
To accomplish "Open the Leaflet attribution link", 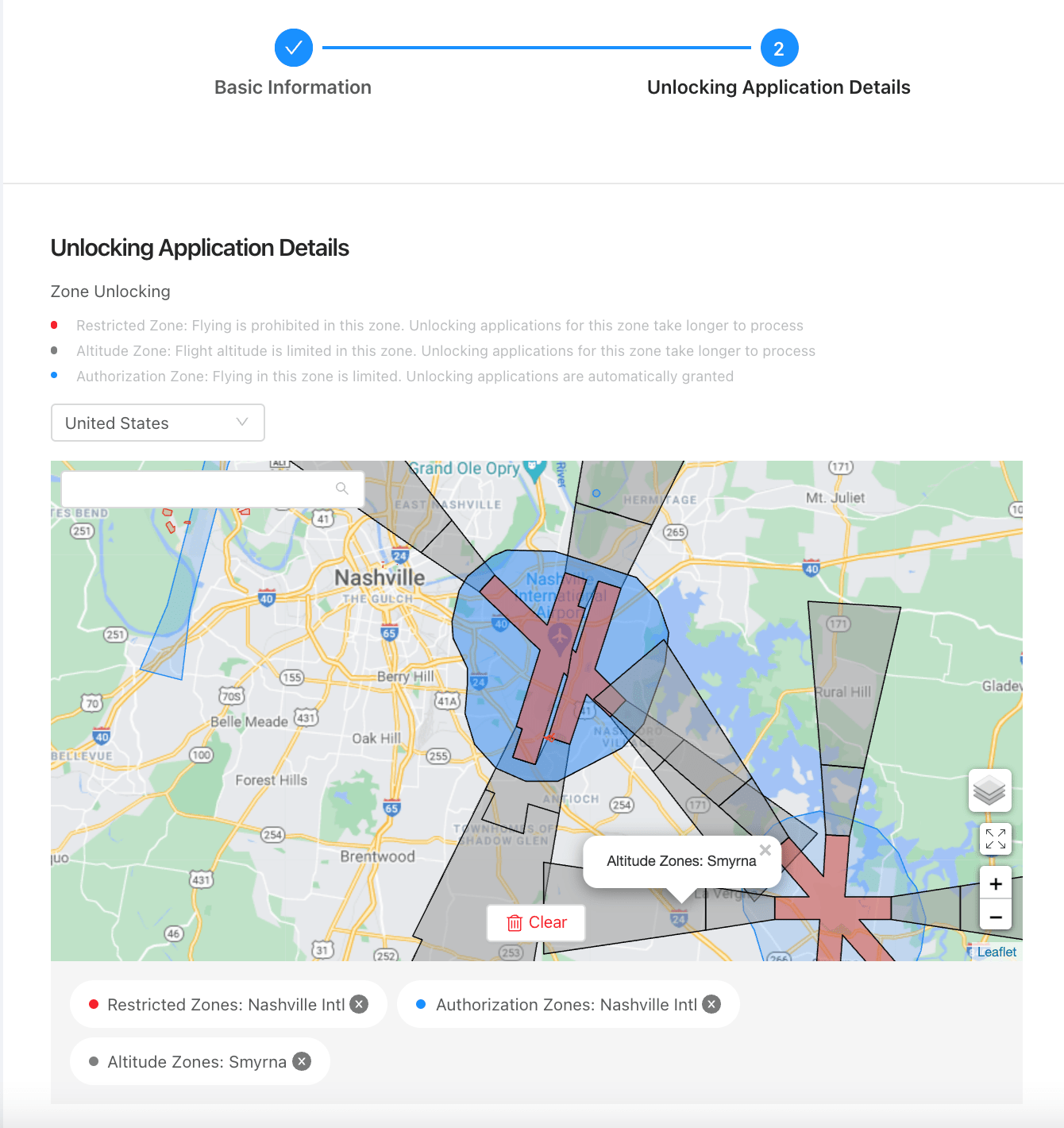I will [x=997, y=952].
